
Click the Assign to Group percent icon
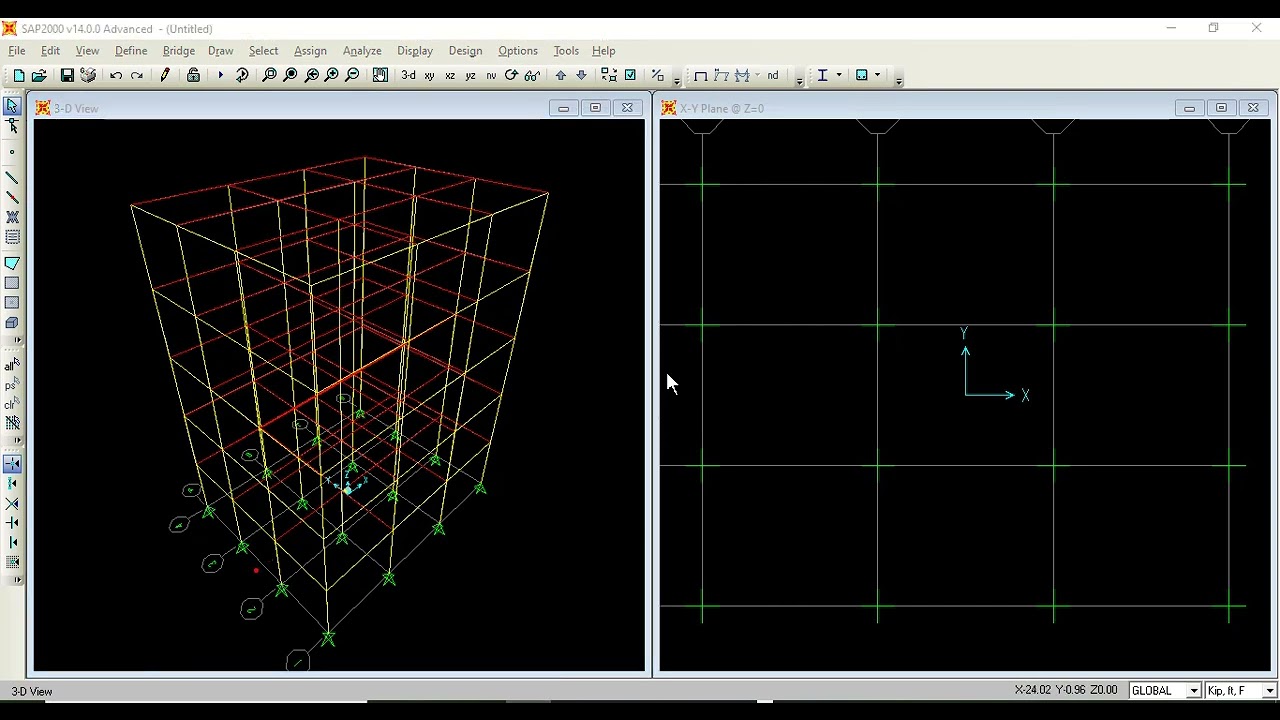657,75
